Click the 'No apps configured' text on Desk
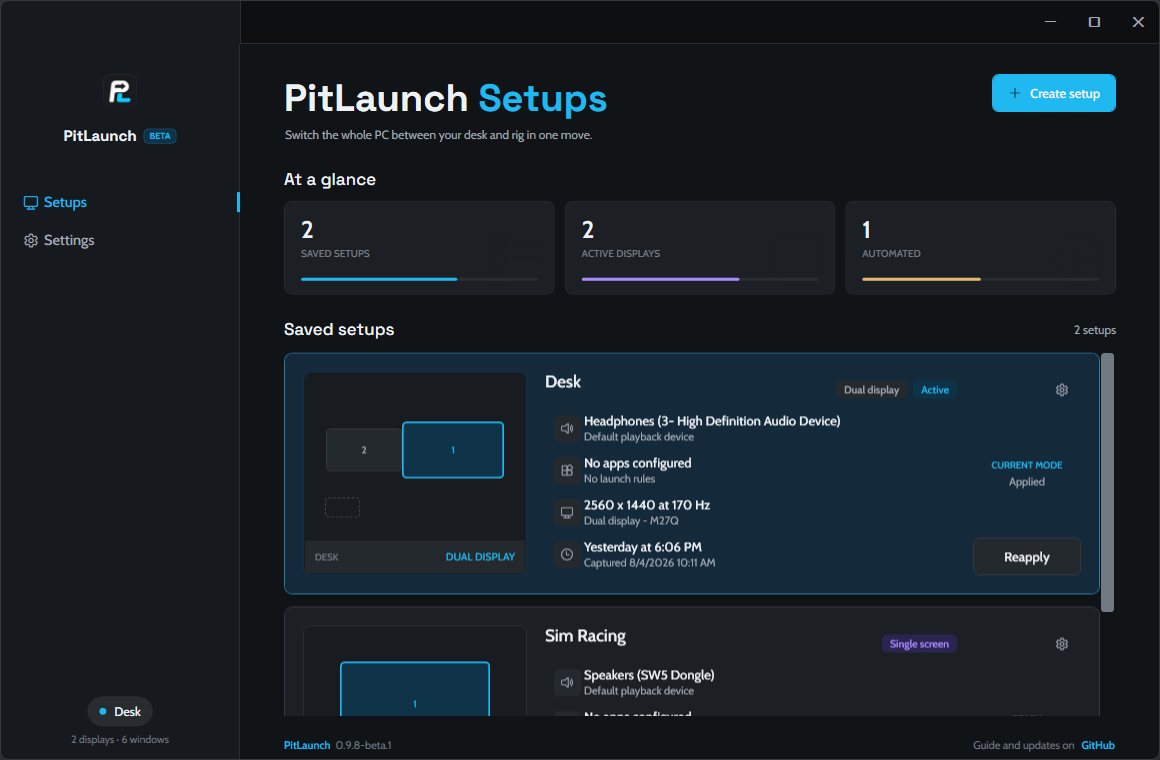Viewport: 1160px width, 760px height. point(638,463)
